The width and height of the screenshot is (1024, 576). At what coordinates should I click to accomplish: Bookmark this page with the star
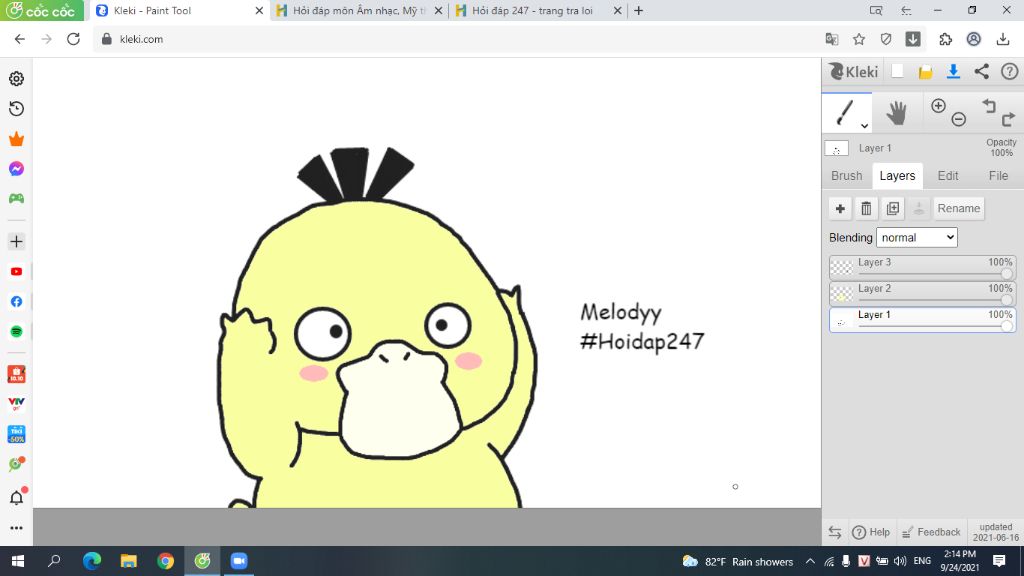pyautogui.click(x=859, y=39)
